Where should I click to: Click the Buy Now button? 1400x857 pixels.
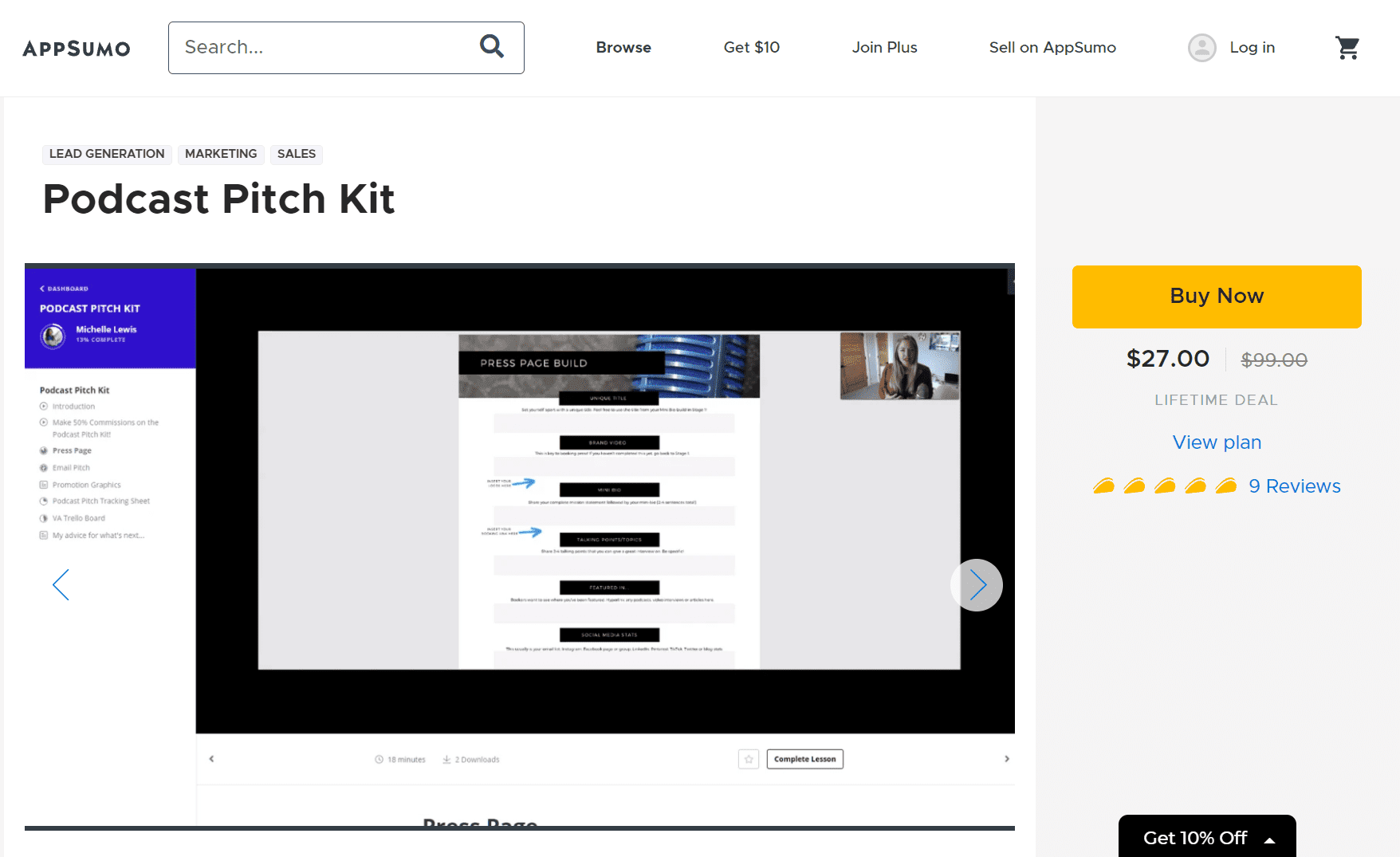(x=1217, y=297)
